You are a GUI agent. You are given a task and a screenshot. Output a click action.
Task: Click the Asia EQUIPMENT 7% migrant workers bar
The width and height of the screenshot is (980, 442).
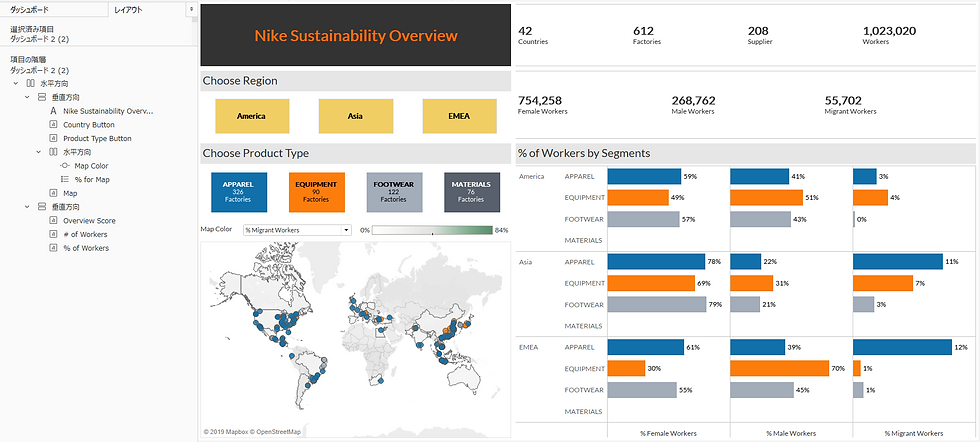[x=882, y=283]
